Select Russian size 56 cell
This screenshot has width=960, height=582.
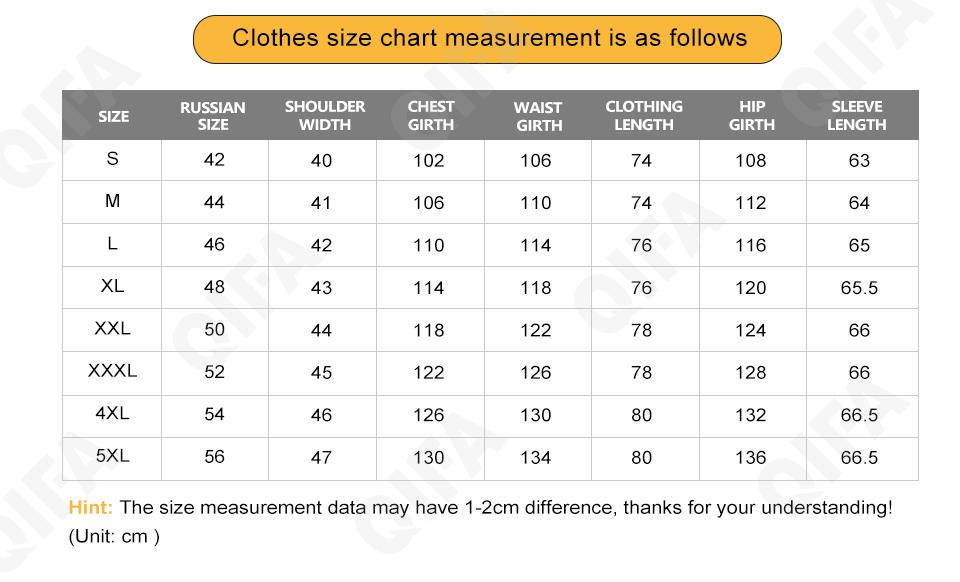click(x=214, y=457)
